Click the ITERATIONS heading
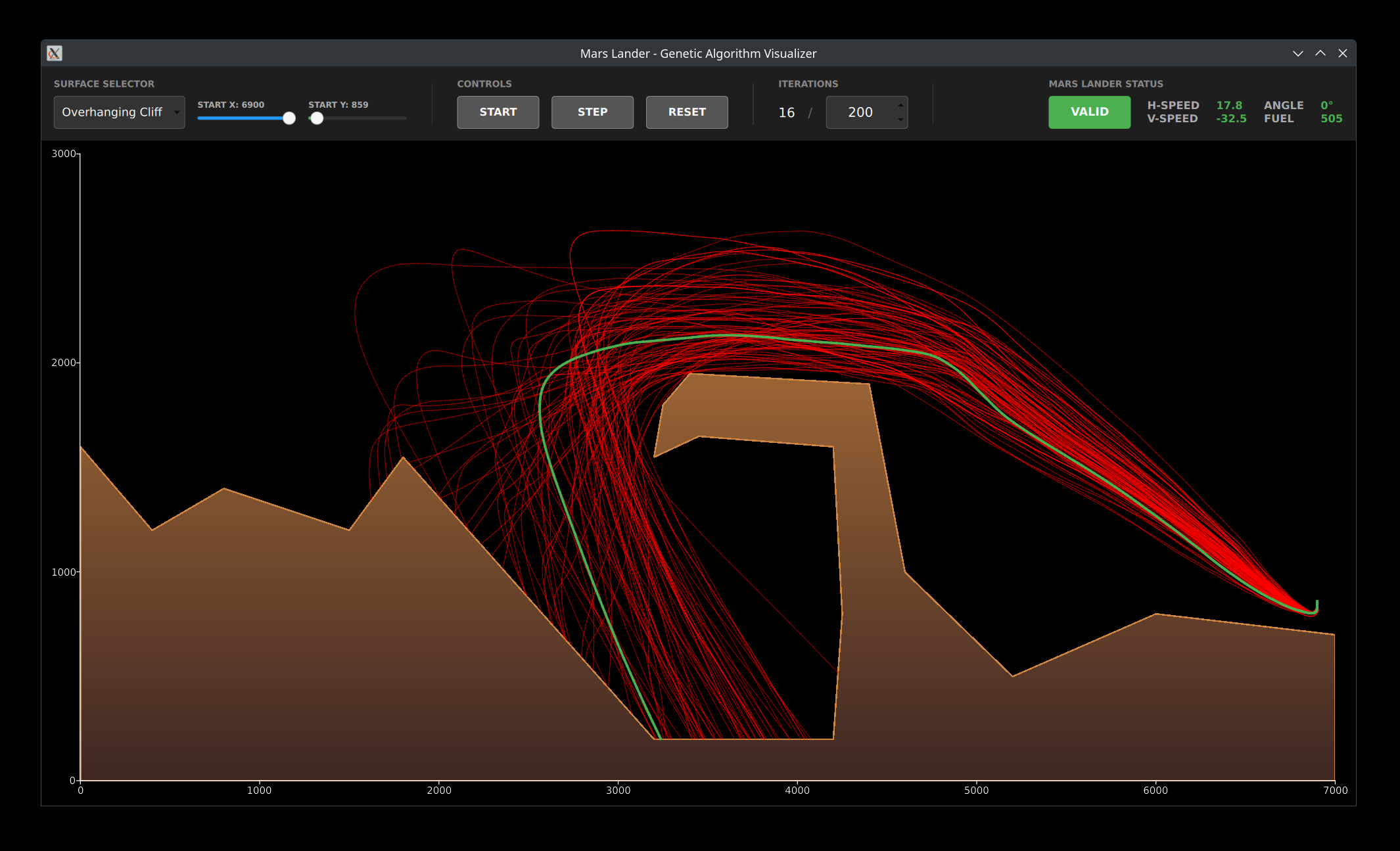 point(808,84)
